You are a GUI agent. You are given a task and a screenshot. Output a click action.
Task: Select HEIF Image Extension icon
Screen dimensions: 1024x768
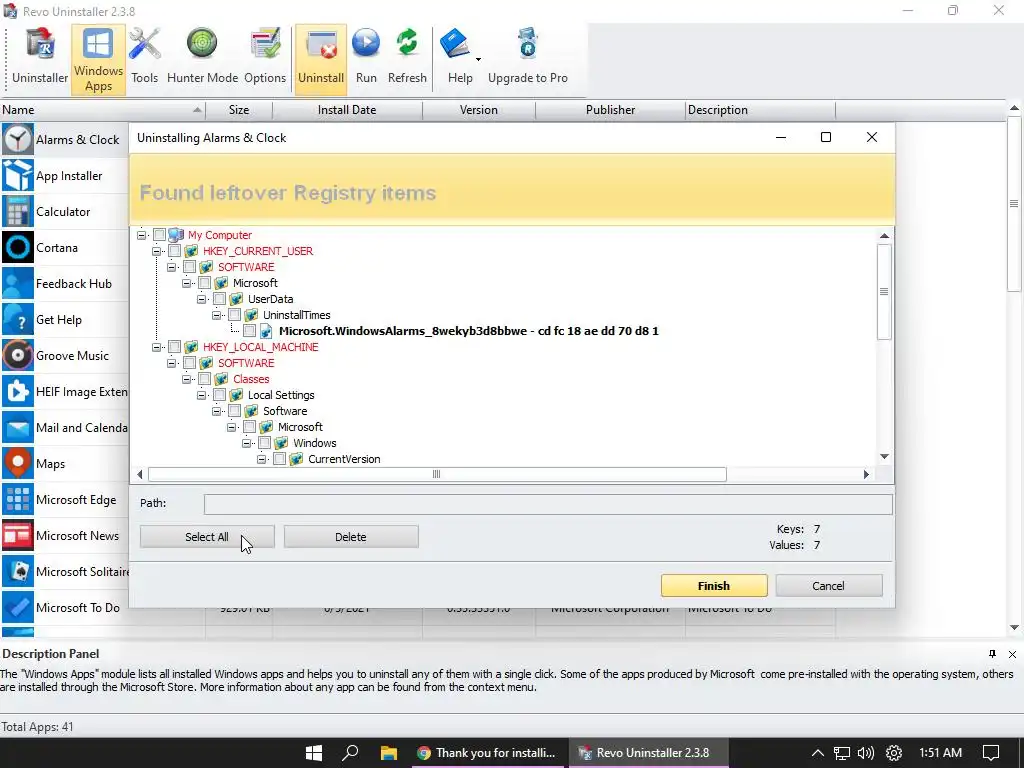point(18,391)
